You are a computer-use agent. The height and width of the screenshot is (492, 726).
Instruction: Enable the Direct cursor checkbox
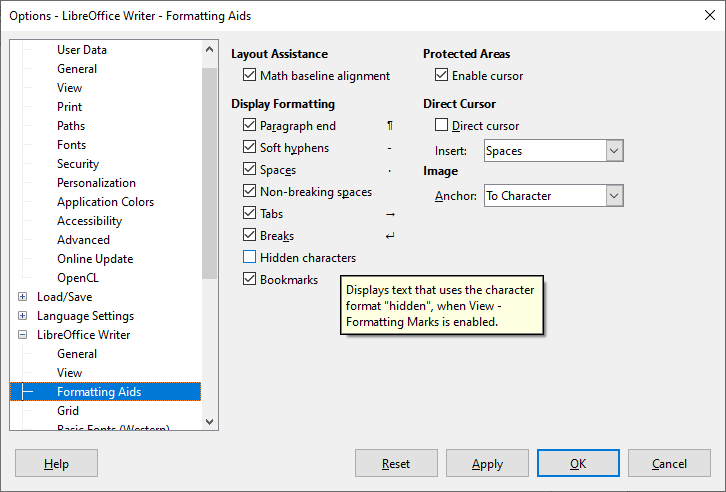441,125
